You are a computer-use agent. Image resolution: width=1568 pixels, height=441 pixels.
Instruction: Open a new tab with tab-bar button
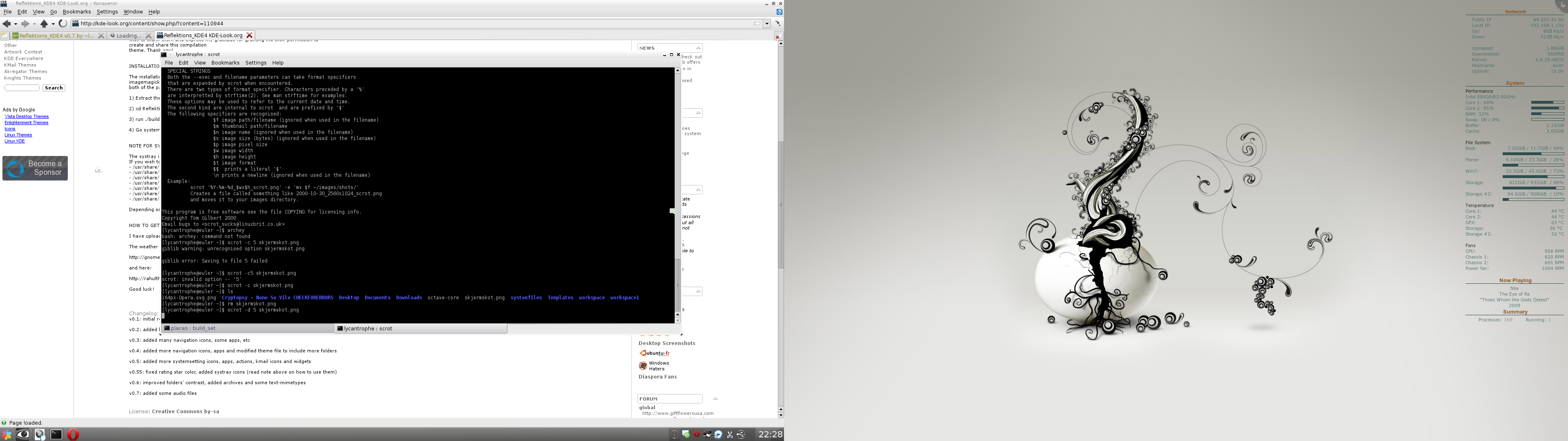pos(4,36)
